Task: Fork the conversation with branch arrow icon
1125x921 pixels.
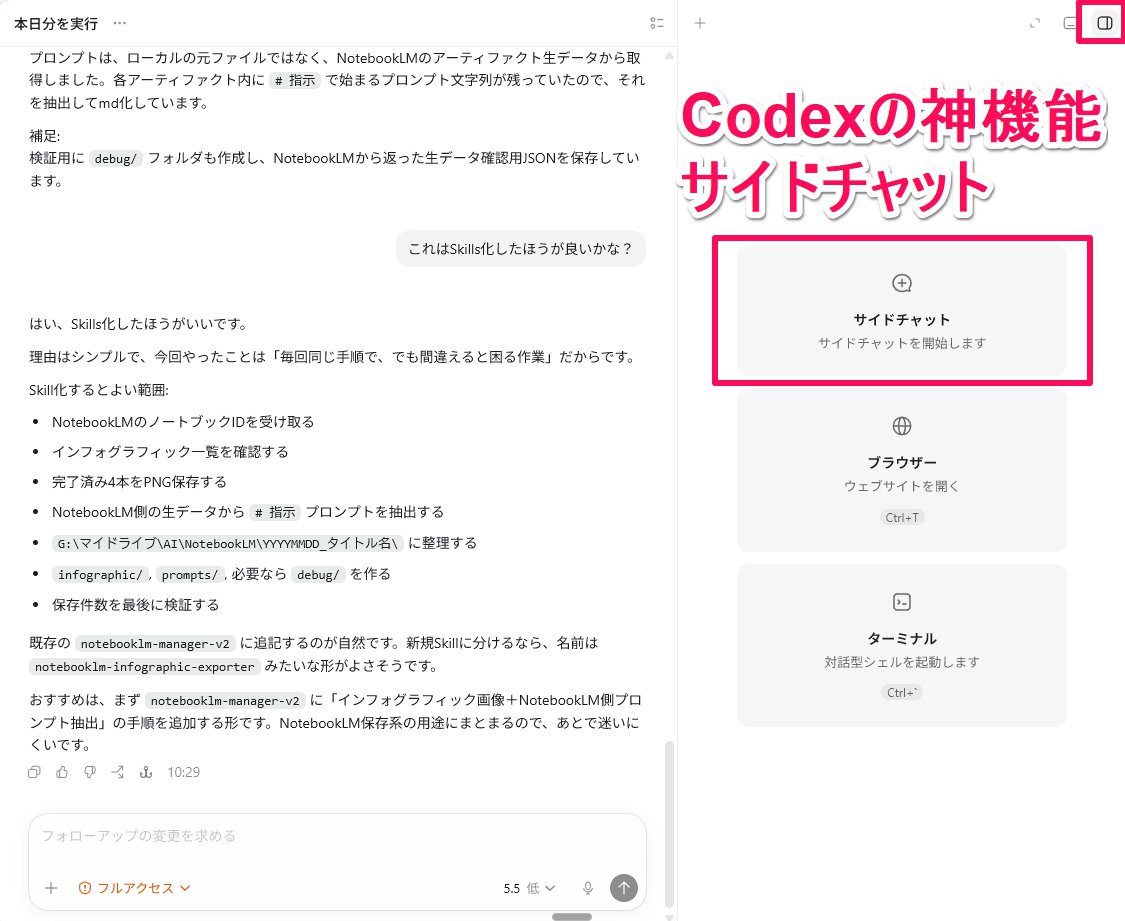Action: 118,773
